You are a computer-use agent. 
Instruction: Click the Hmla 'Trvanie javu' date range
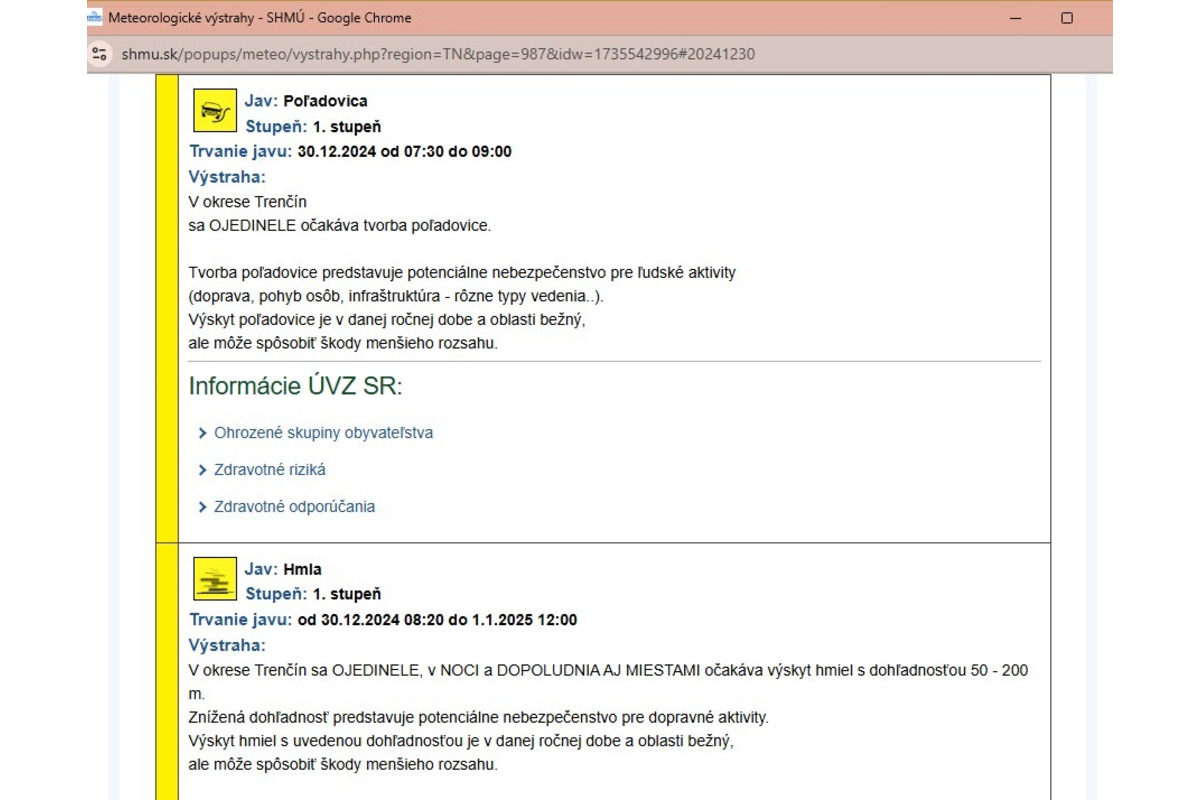click(x=435, y=620)
